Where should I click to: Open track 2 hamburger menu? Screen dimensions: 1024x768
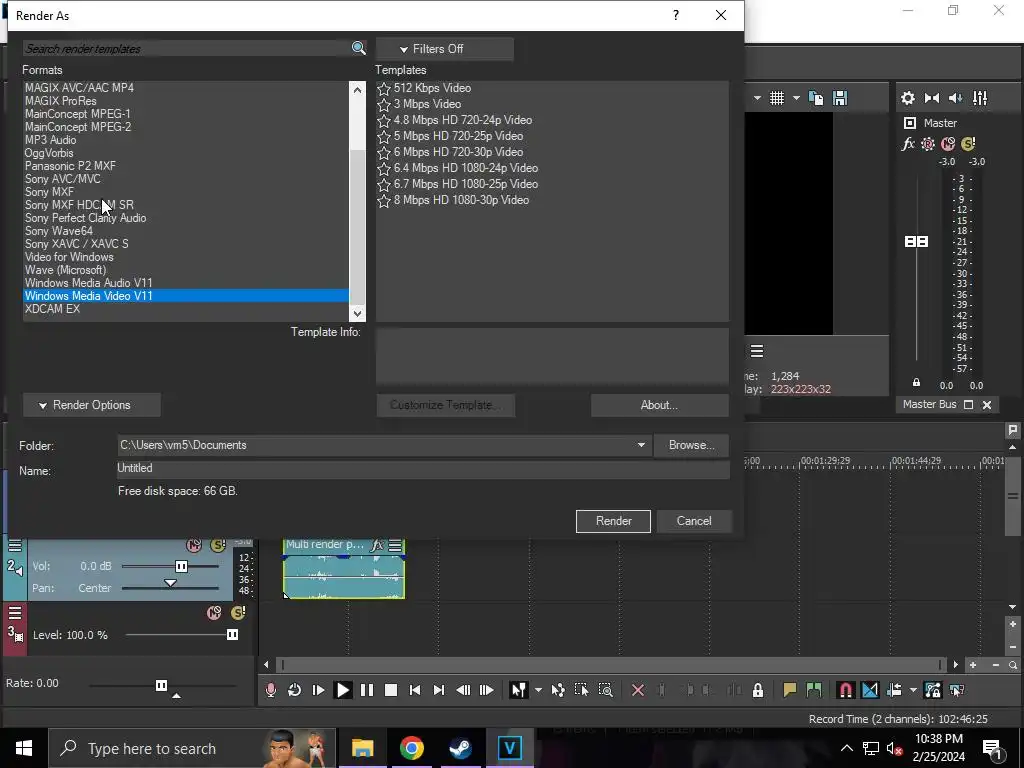(14, 545)
